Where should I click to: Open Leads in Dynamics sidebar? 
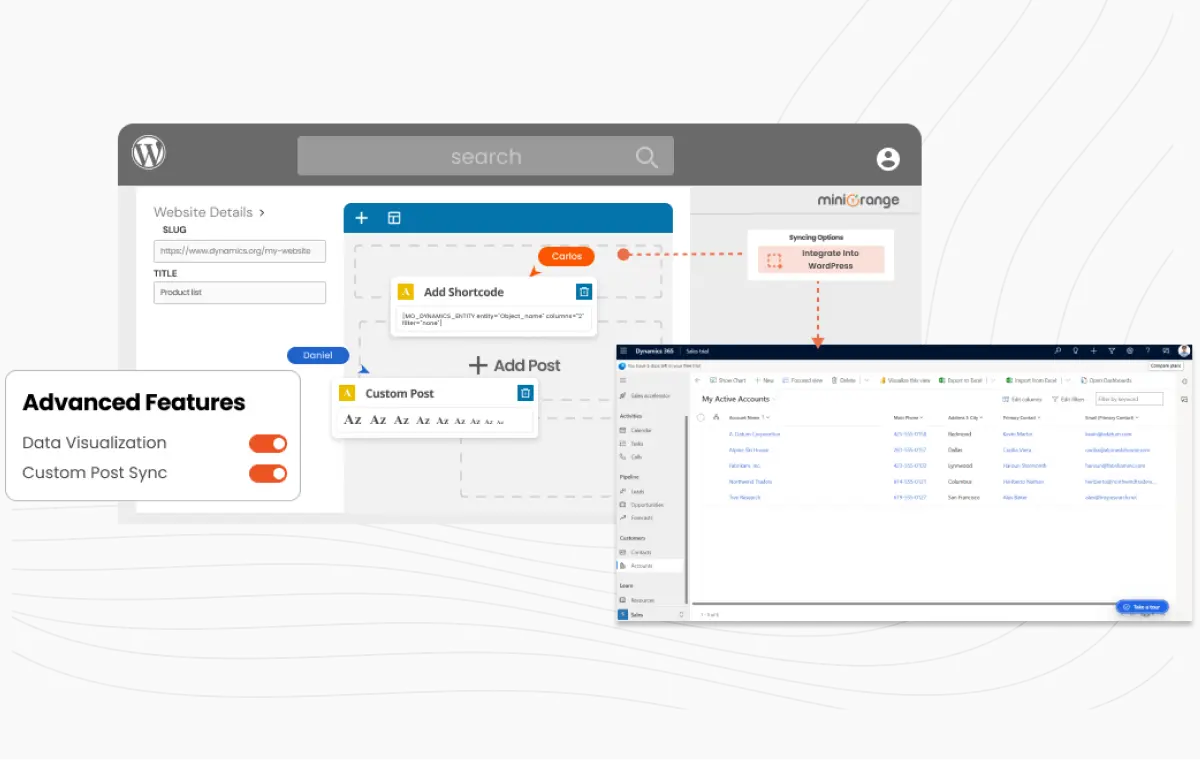(x=633, y=491)
